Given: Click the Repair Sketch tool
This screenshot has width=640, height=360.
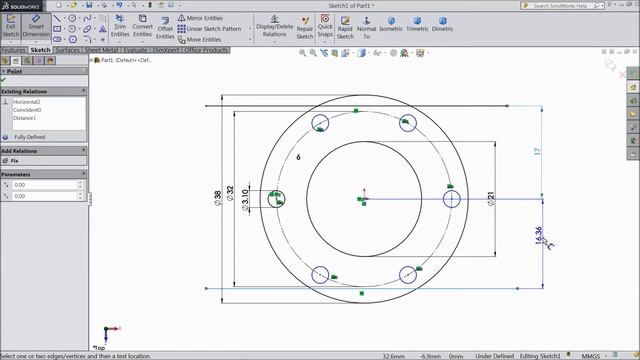Looking at the screenshot, I should click(304, 28).
